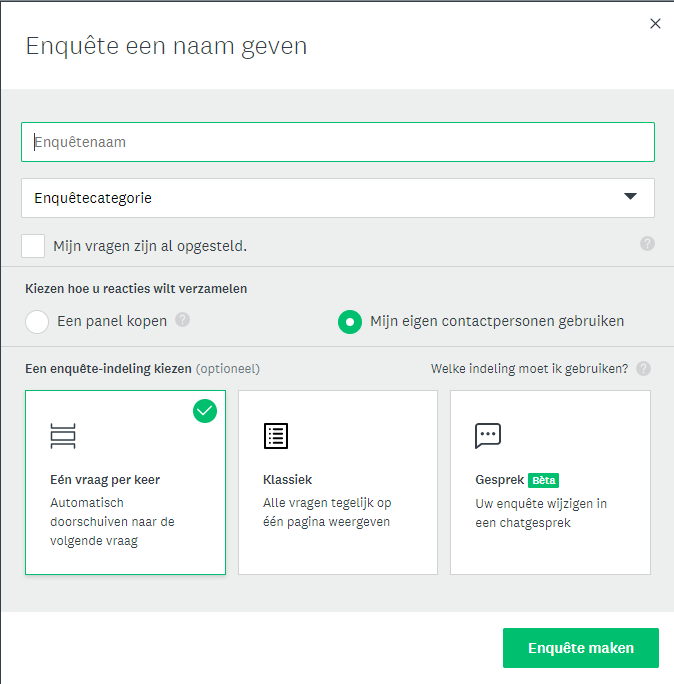Click 'Welke indeling moet ik gebruiken?' link

529,369
